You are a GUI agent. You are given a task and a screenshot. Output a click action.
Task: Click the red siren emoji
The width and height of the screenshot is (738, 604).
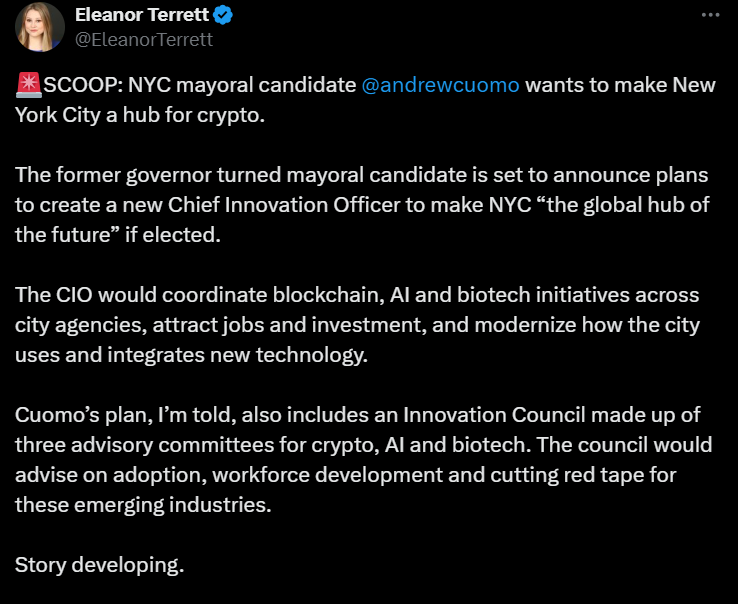[27, 85]
